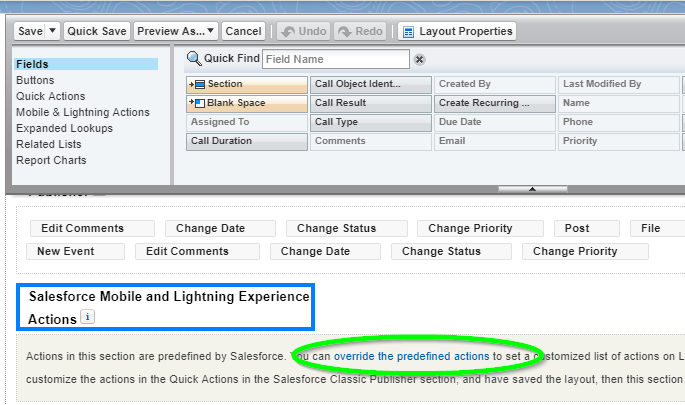Select the Call Duration field
Screen dimensions: 685x405
[247, 142]
